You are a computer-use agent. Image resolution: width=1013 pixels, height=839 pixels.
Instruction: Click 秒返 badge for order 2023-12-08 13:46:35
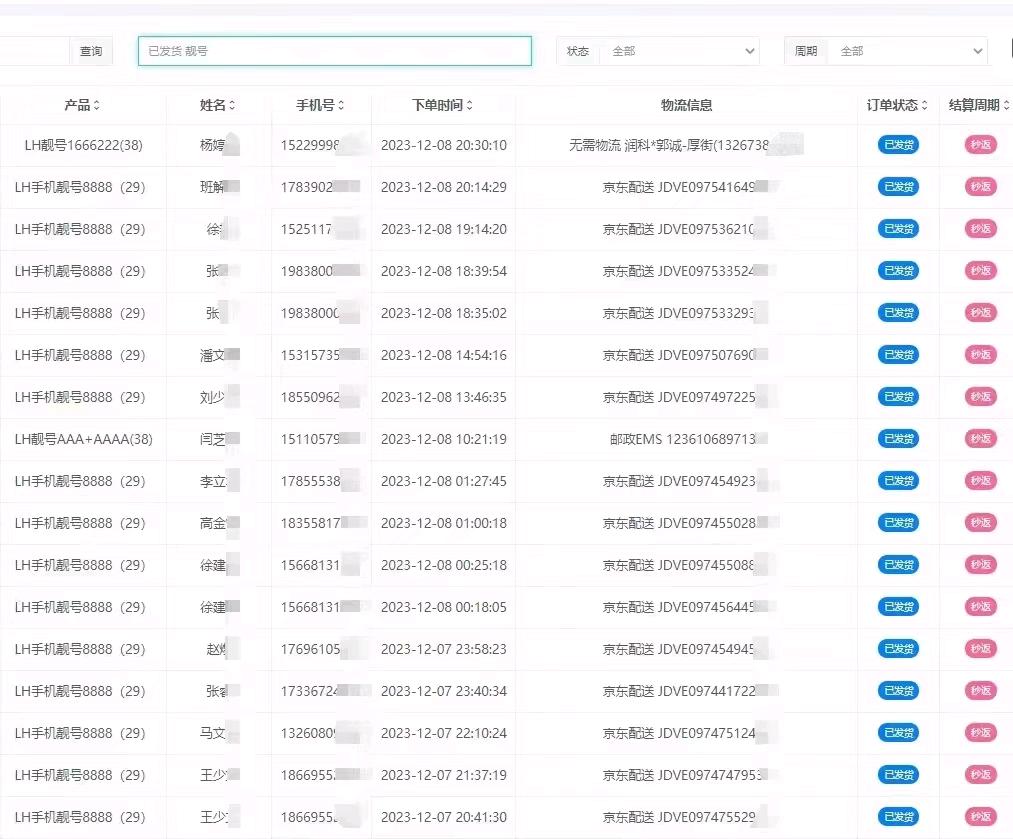click(x=981, y=397)
